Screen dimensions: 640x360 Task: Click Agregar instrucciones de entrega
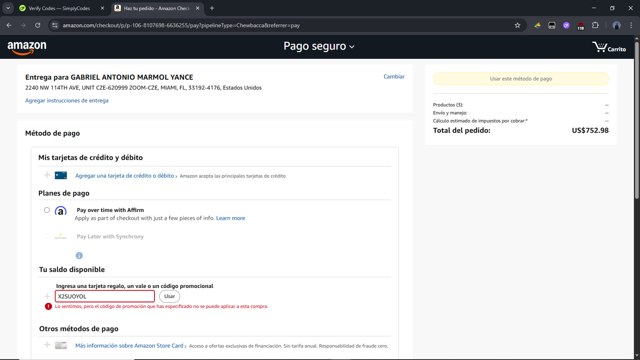[x=67, y=100]
